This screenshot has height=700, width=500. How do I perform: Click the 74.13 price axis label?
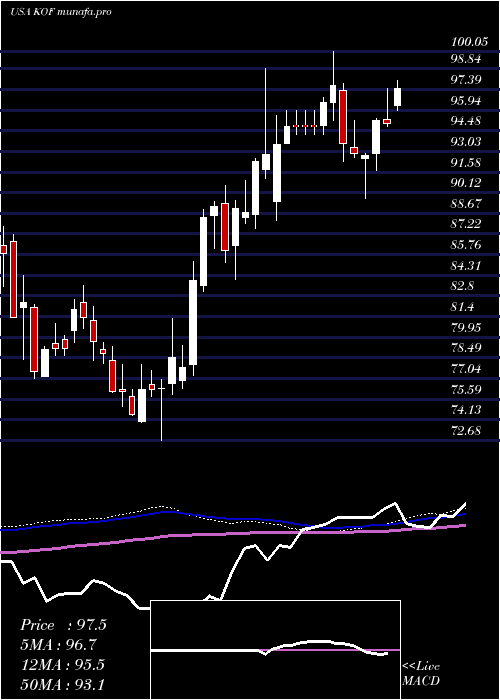(466, 410)
